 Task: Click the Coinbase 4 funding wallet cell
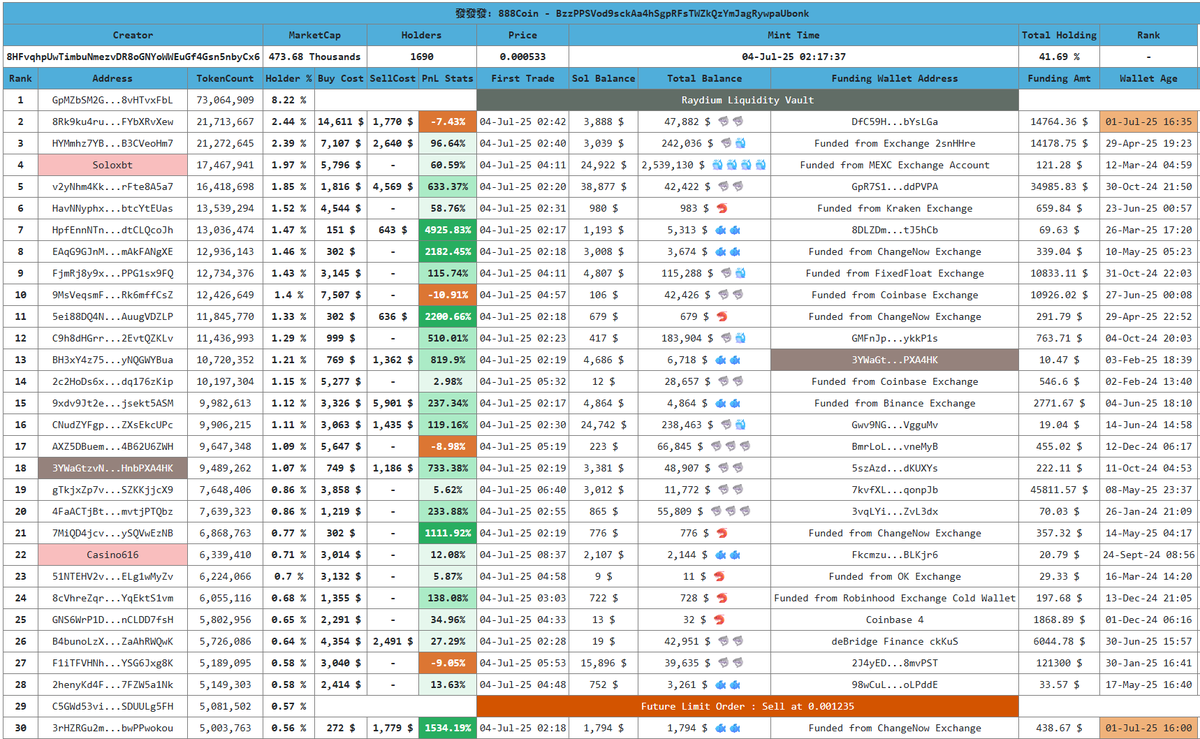(x=895, y=620)
